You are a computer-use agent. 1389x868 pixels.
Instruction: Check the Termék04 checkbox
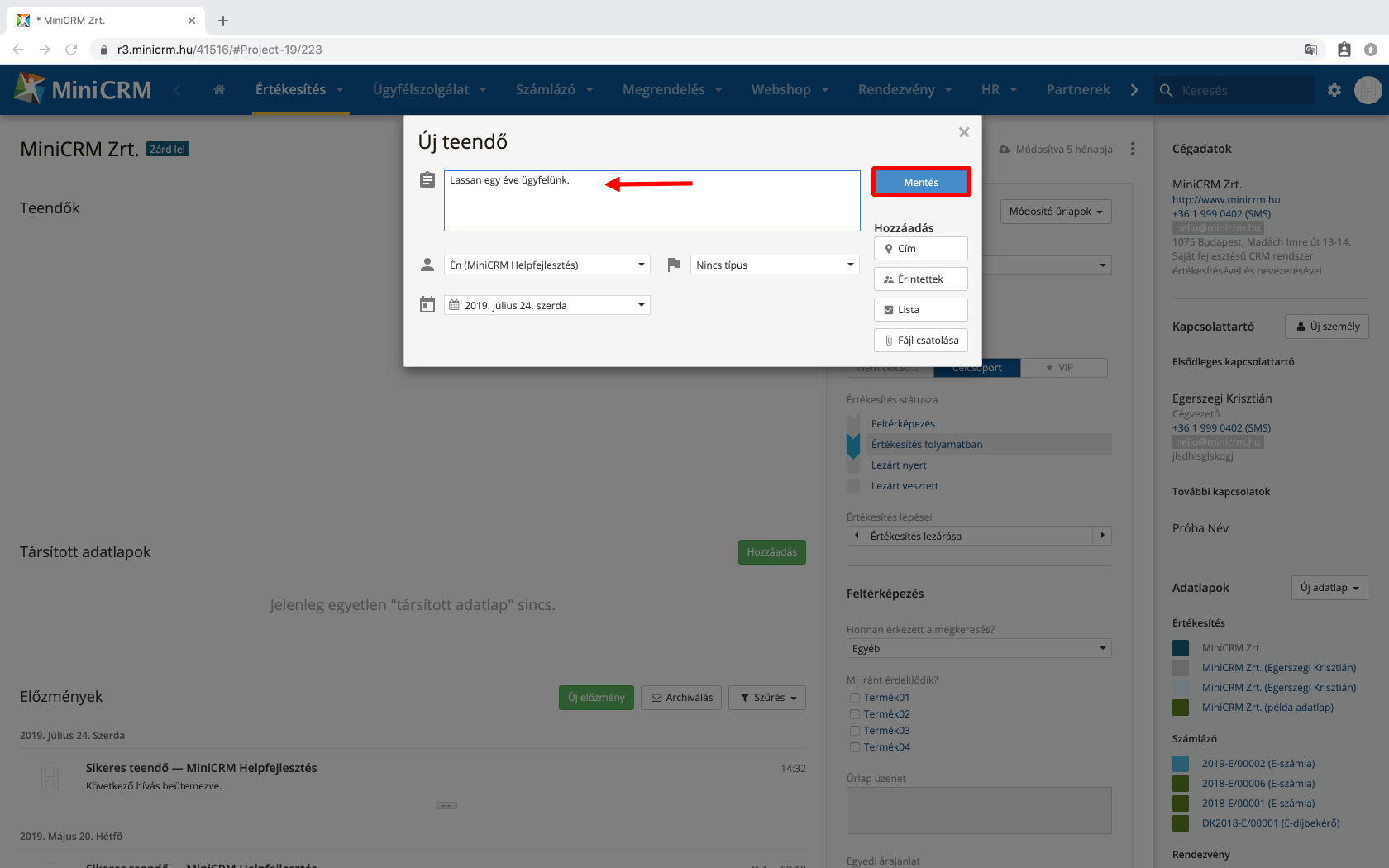[855, 747]
